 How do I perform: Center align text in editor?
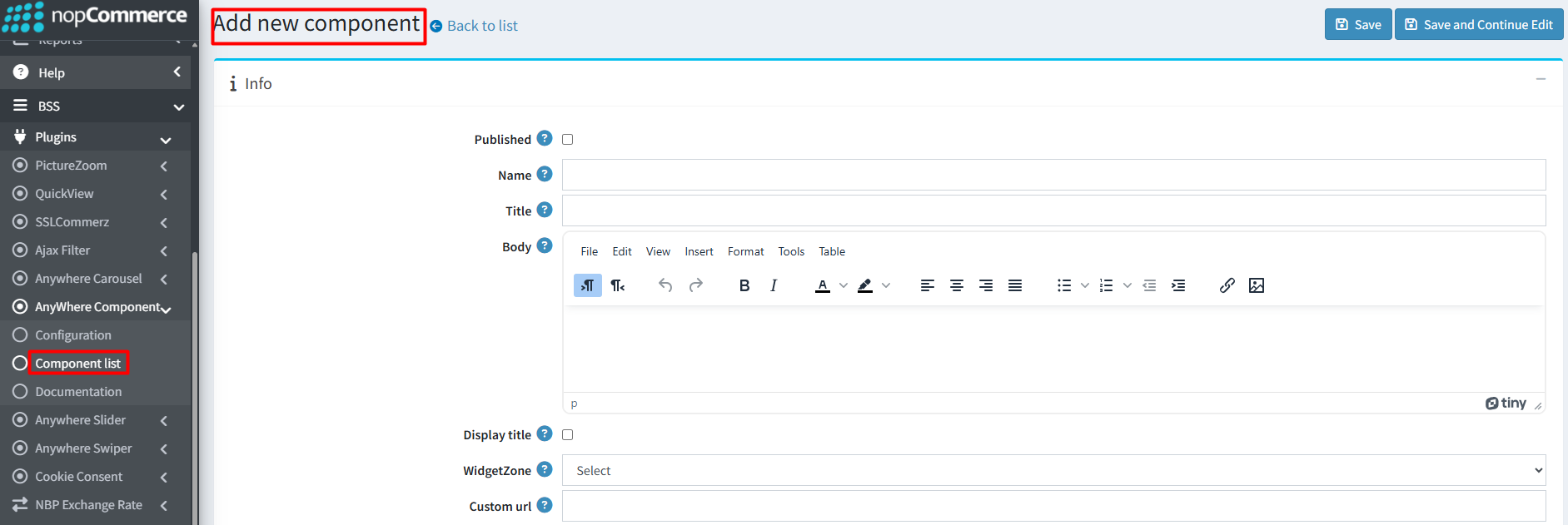(x=957, y=285)
